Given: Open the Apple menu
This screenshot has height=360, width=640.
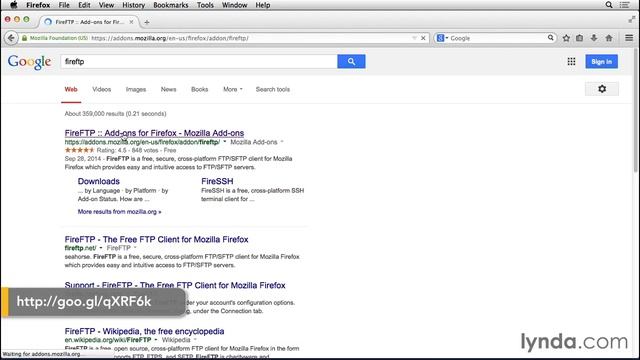Looking at the screenshot, I should [14, 5].
